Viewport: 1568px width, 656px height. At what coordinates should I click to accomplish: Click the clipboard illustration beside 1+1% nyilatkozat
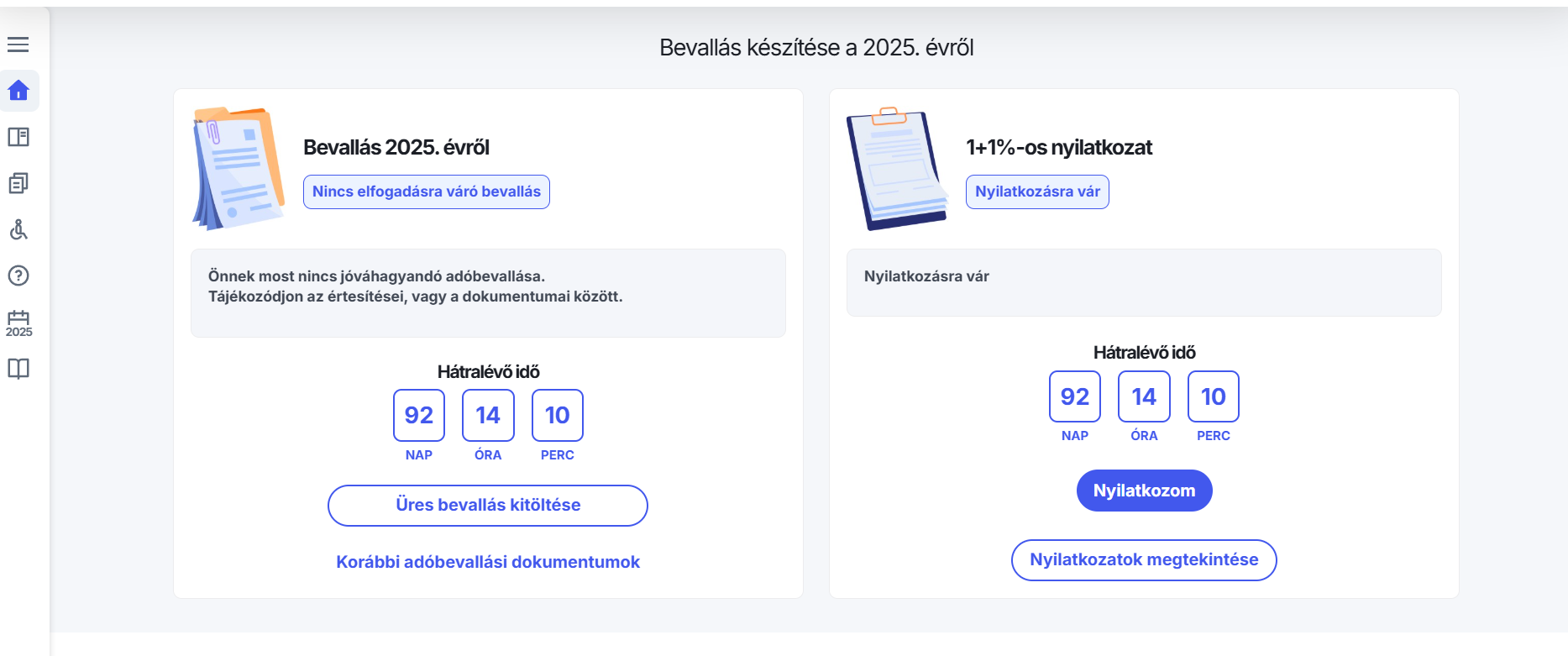pyautogui.click(x=895, y=168)
